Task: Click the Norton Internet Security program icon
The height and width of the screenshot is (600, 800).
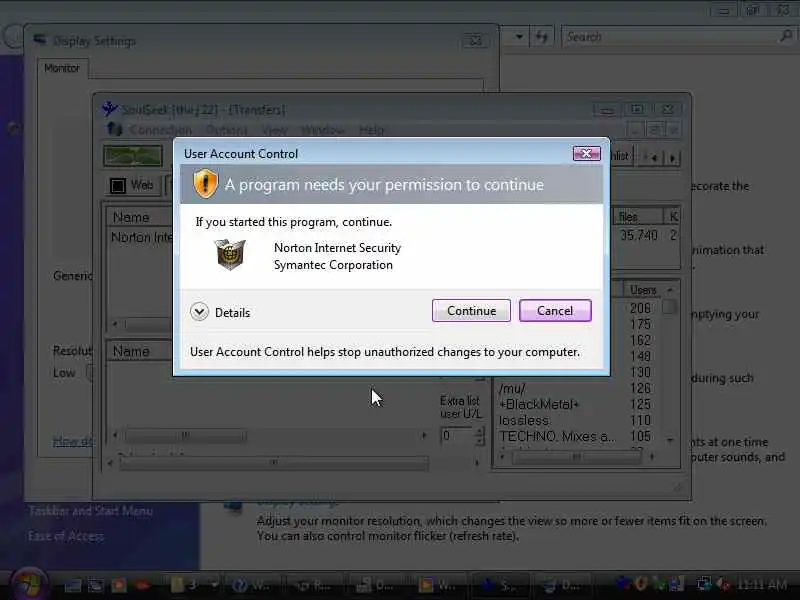Action: pos(230,254)
